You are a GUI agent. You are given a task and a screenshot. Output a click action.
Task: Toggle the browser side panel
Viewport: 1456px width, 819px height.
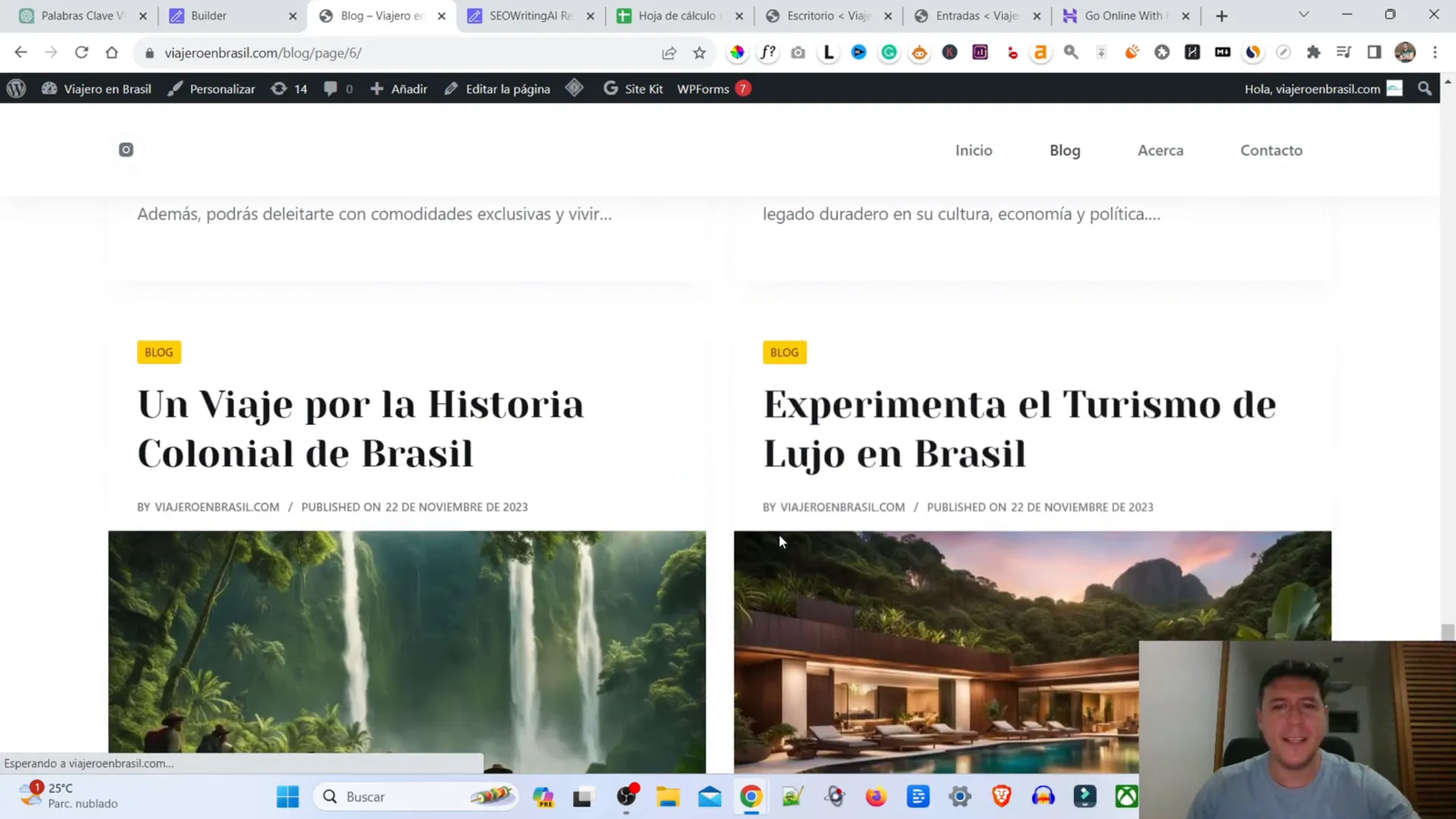point(1374,53)
